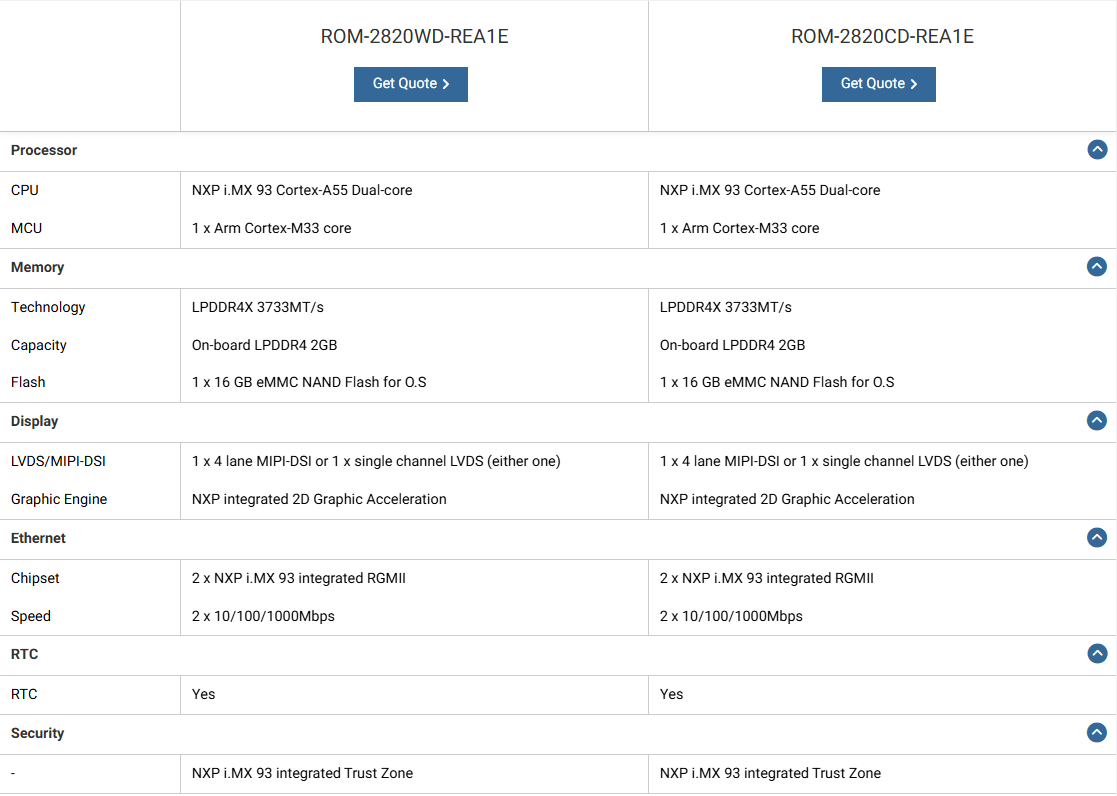This screenshot has width=1117, height=796.
Task: Click the Flash row label
Action: pyautogui.click(x=28, y=382)
